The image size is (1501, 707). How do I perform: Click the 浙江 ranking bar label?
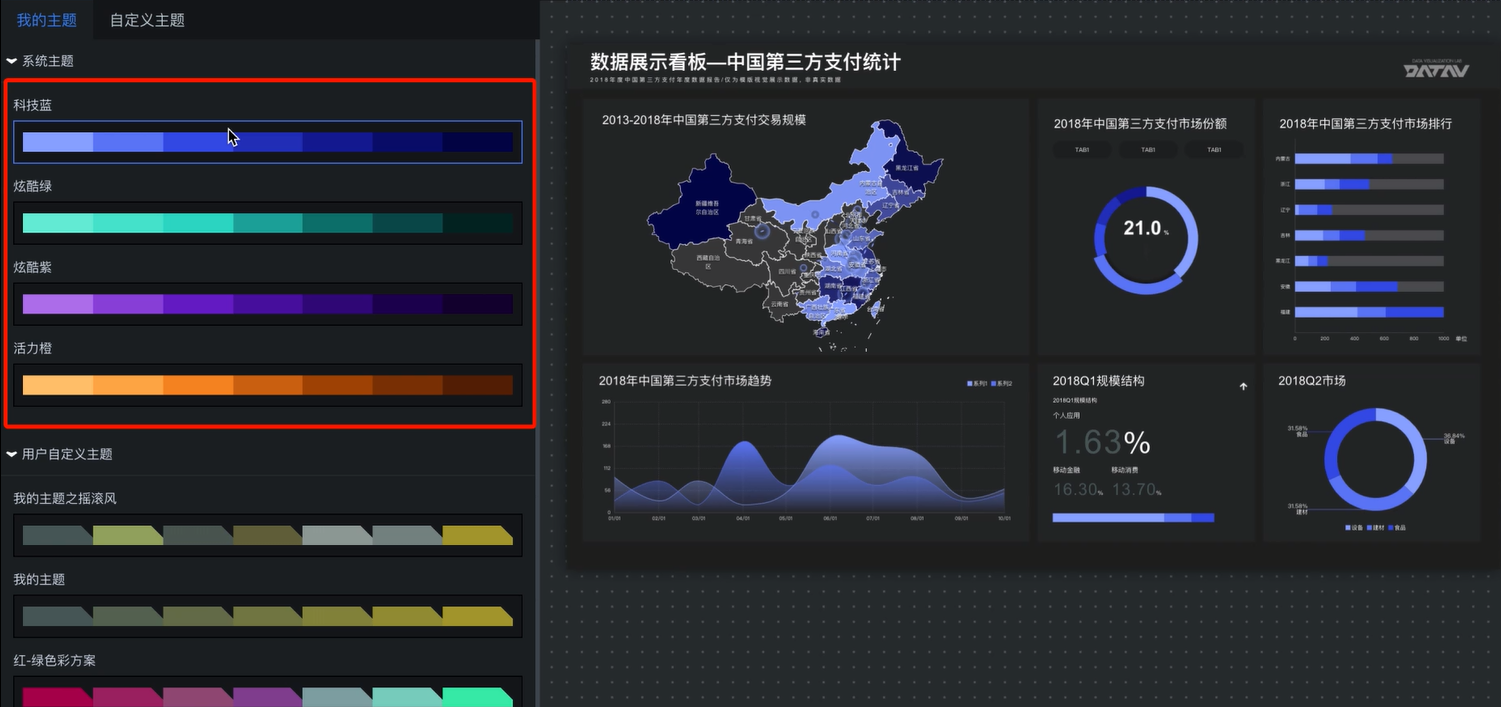tap(1284, 184)
